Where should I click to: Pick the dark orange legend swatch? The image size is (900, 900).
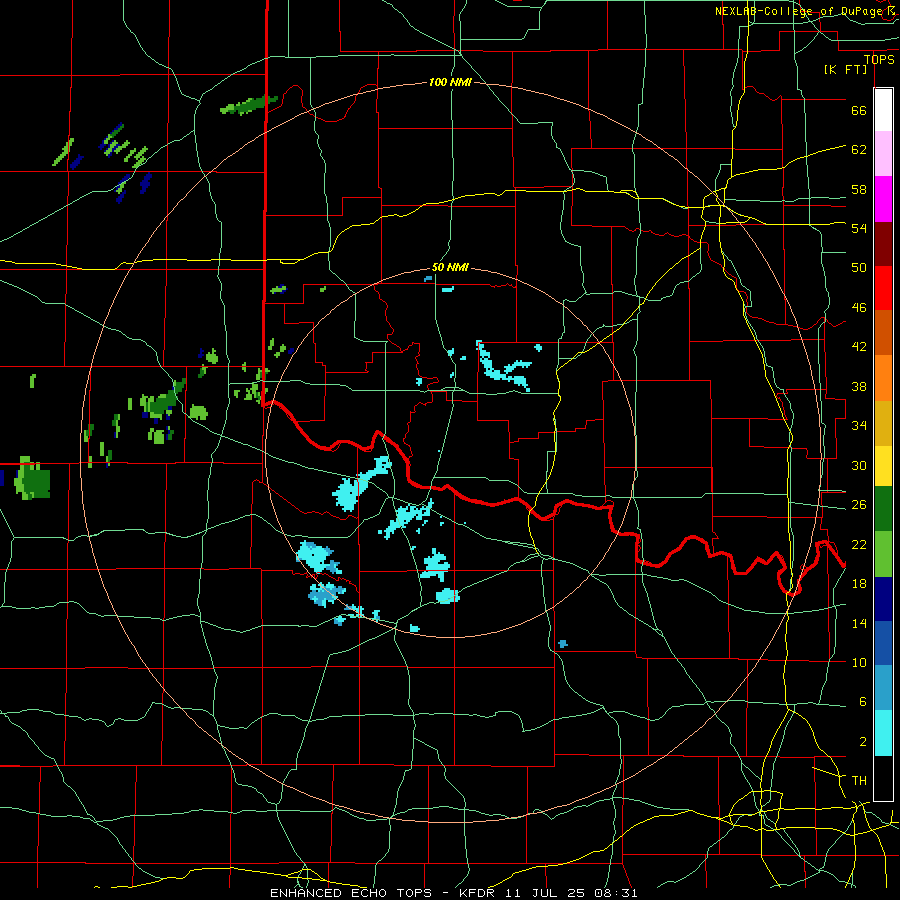point(883,333)
